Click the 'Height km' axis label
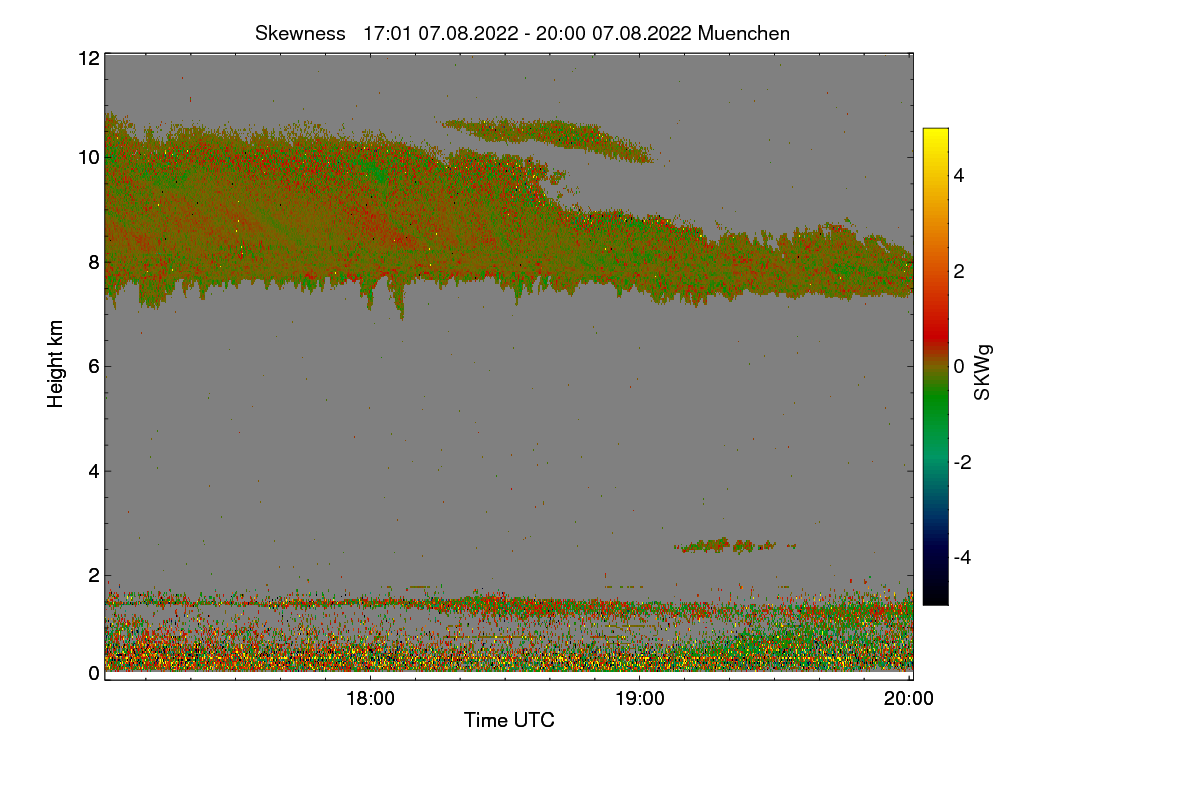This screenshot has width=1200, height=800. (x=56, y=363)
